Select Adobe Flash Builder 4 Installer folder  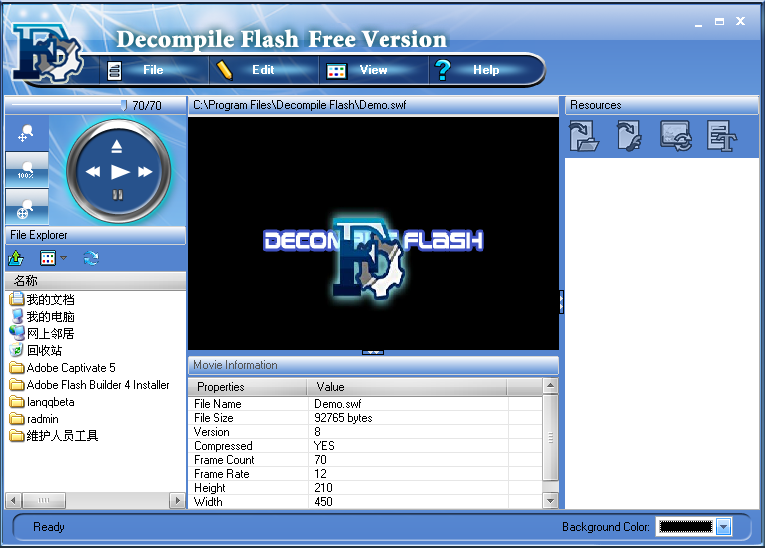click(89, 385)
